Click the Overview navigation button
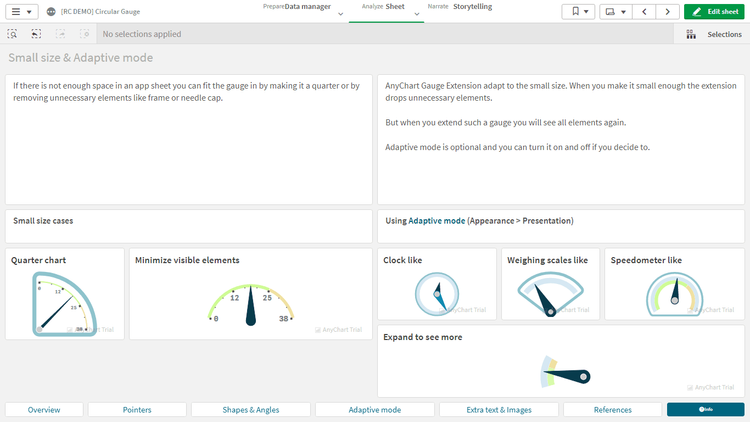750x422 pixels. [44, 410]
